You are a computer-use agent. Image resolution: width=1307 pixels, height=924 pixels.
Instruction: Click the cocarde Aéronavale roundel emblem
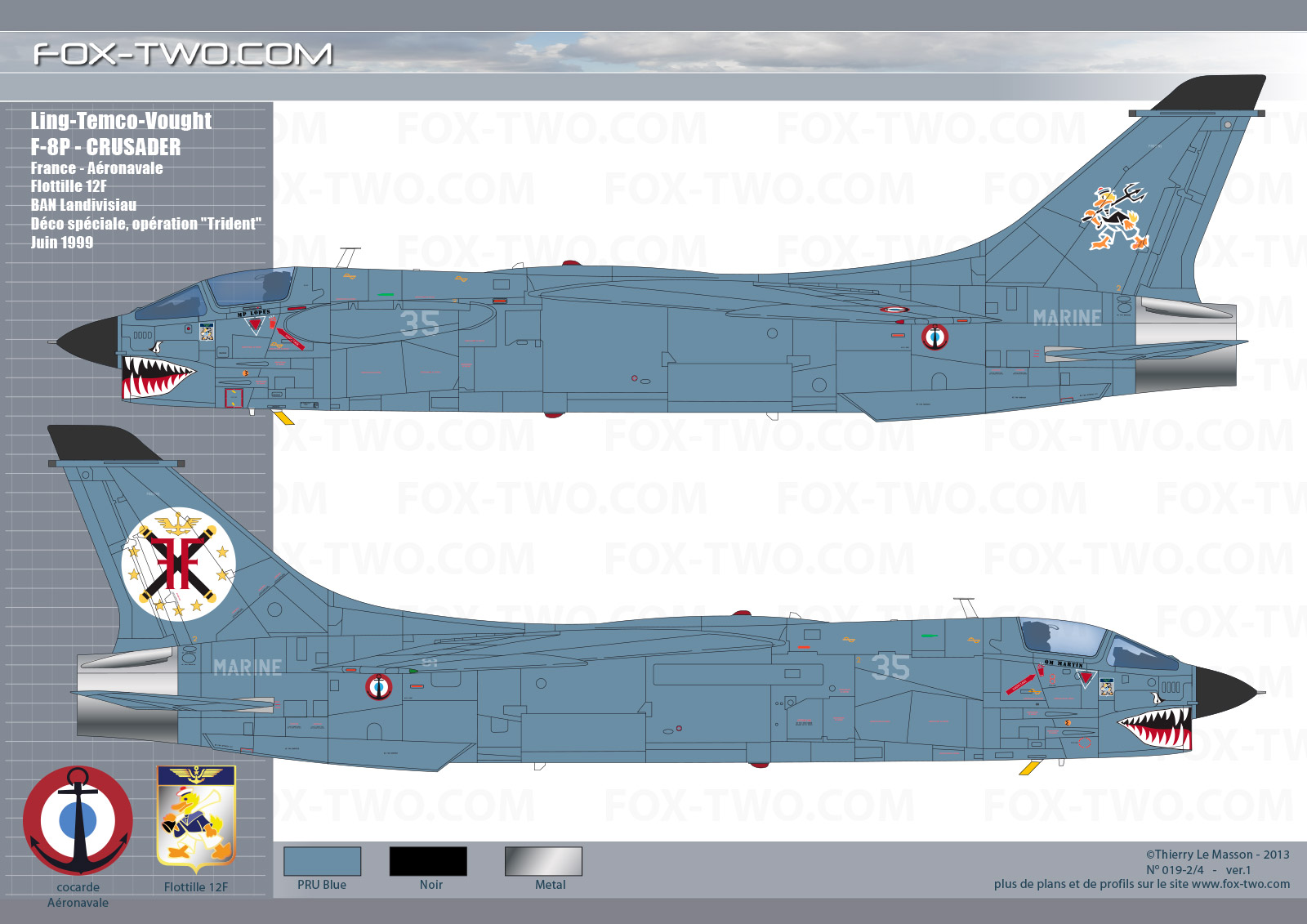[x=78, y=820]
